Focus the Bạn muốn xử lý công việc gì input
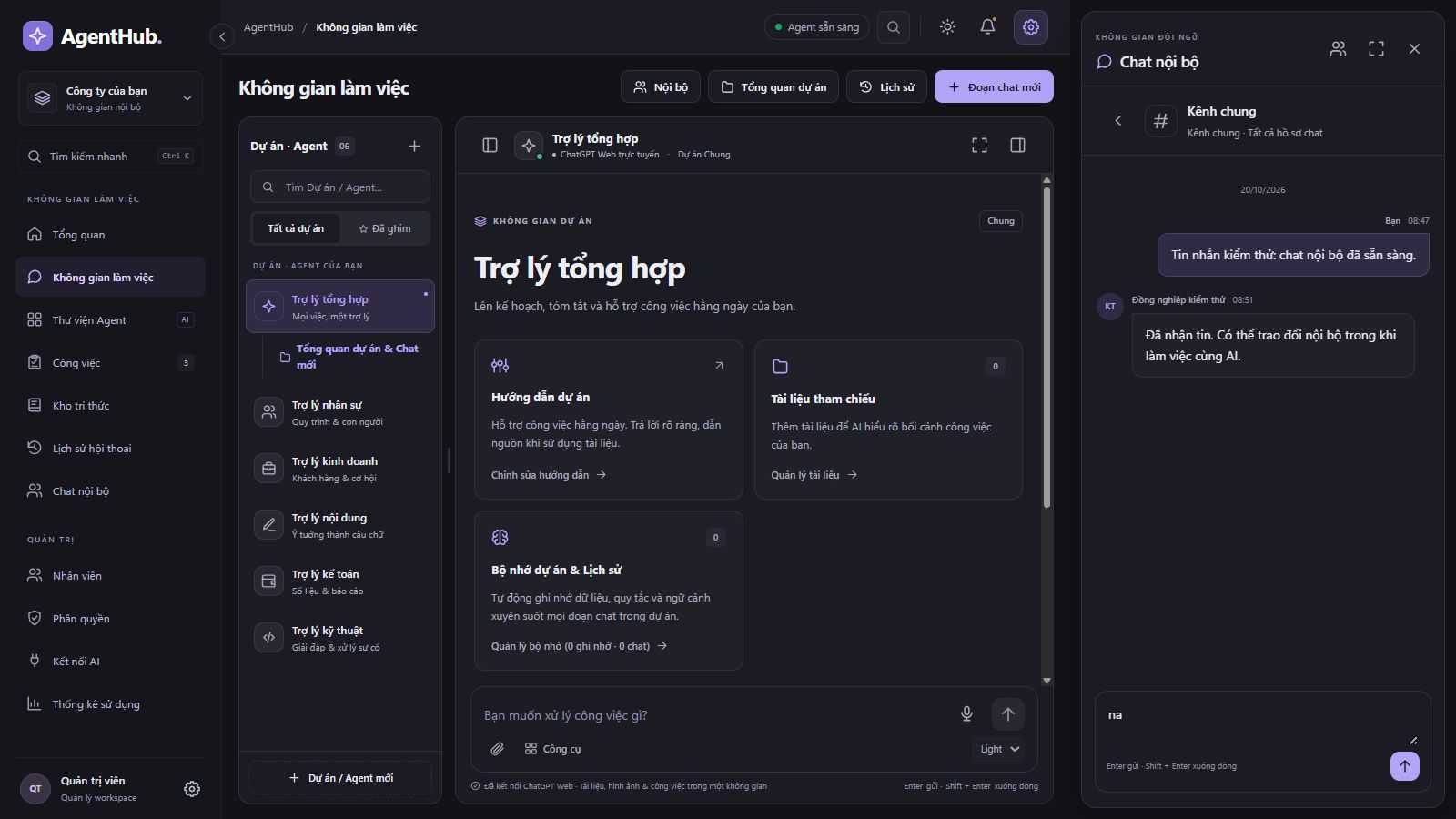The width and height of the screenshot is (1456, 819). click(x=715, y=715)
